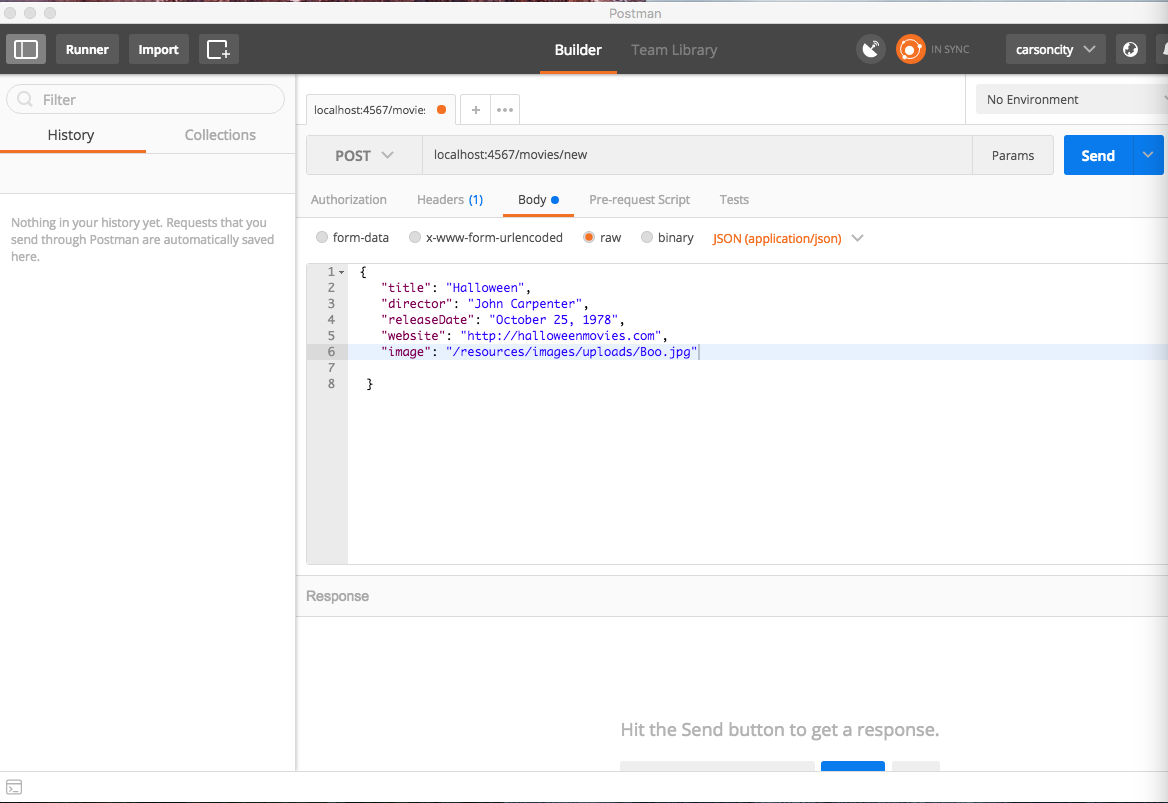Click the "image" line in body editor

(x=758, y=352)
